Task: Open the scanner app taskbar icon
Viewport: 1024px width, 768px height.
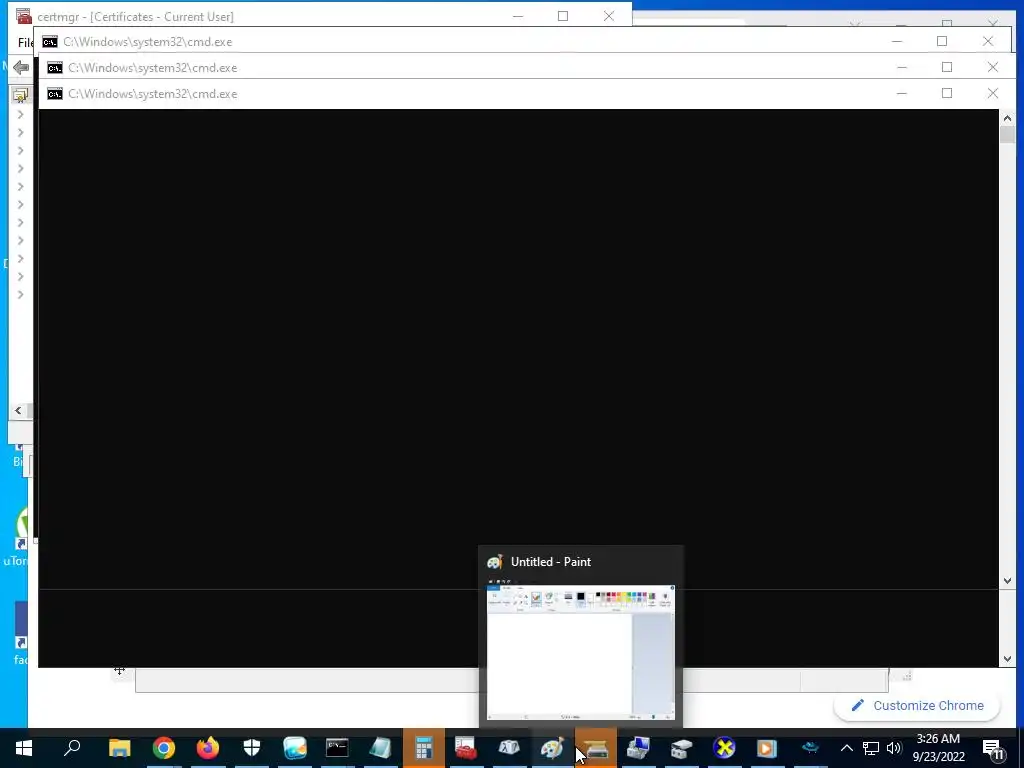Action: pyautogui.click(x=596, y=748)
